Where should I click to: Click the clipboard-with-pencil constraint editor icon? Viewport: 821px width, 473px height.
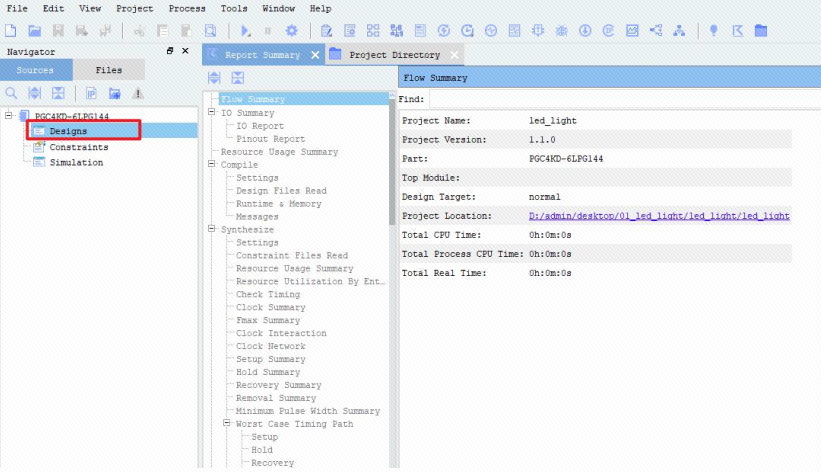click(x=326, y=31)
